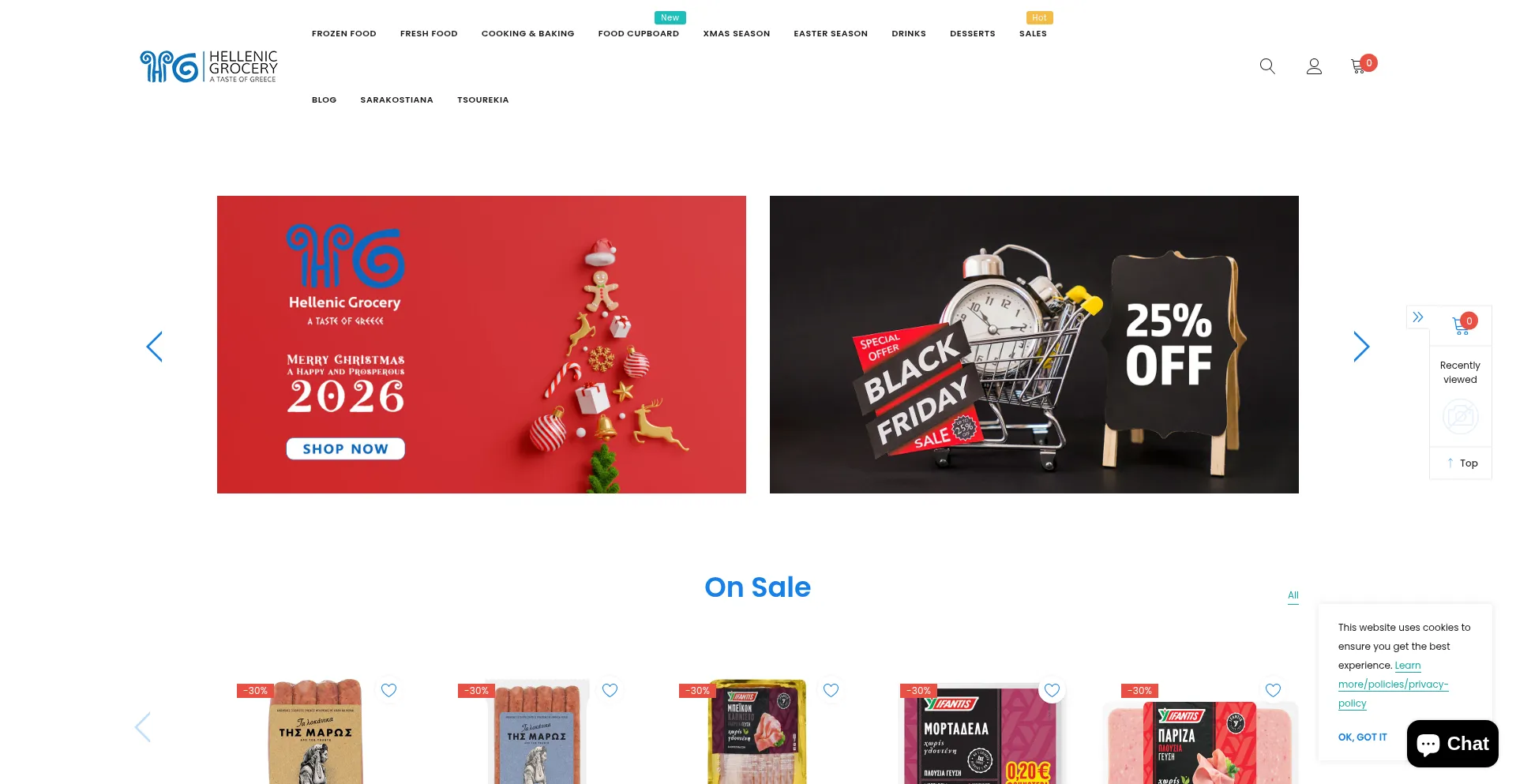Open the All sale items link
Screen dimensions: 1516x784
pos(1293,595)
